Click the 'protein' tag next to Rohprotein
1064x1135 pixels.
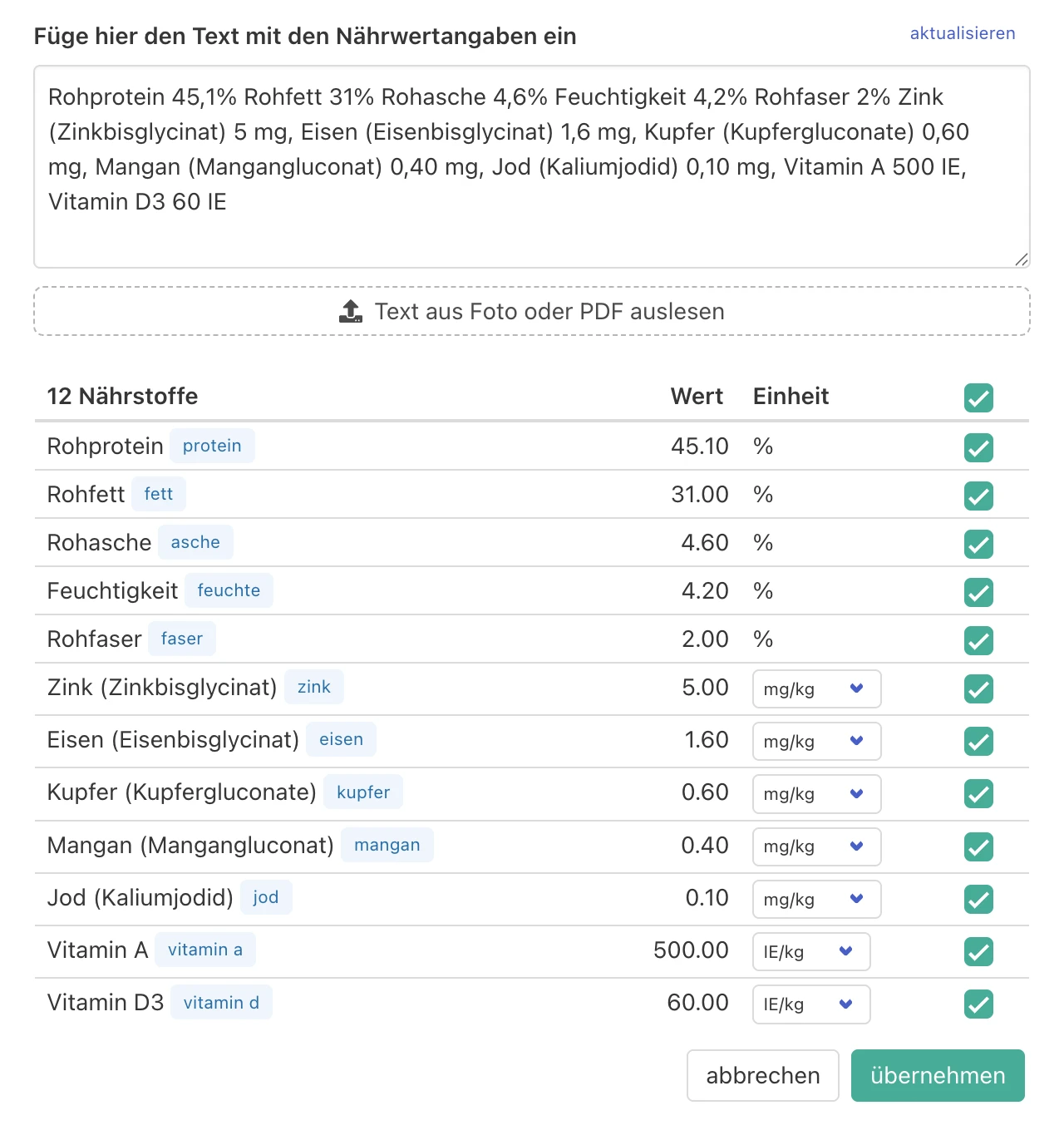(212, 446)
